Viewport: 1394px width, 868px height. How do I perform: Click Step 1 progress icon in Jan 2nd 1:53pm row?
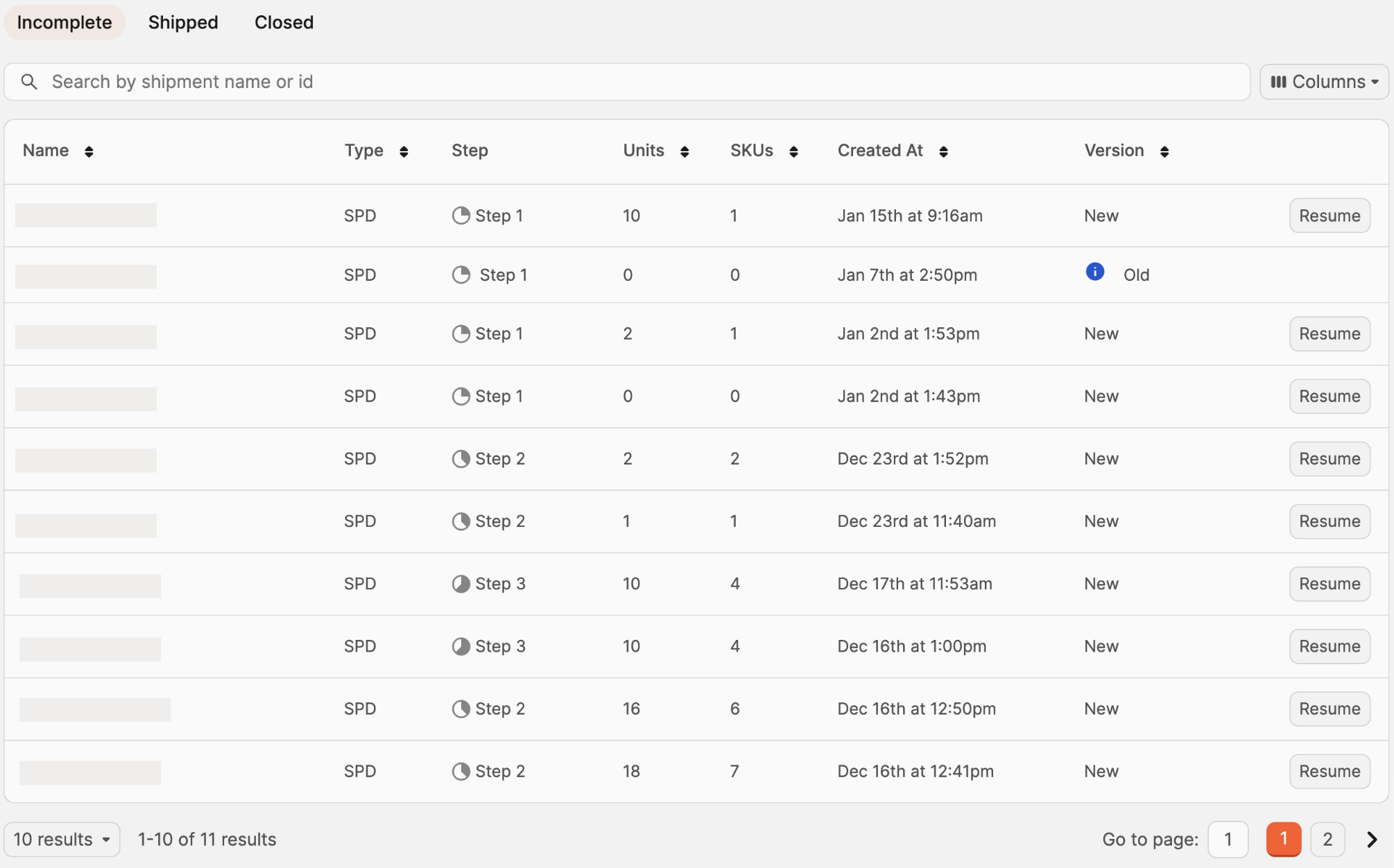click(461, 333)
